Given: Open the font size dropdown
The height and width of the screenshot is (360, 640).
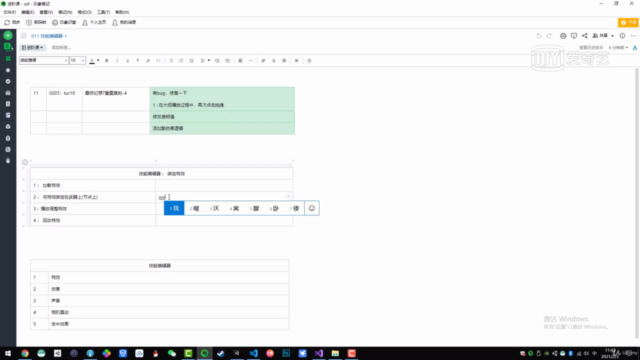Looking at the screenshot, I should (77, 60).
